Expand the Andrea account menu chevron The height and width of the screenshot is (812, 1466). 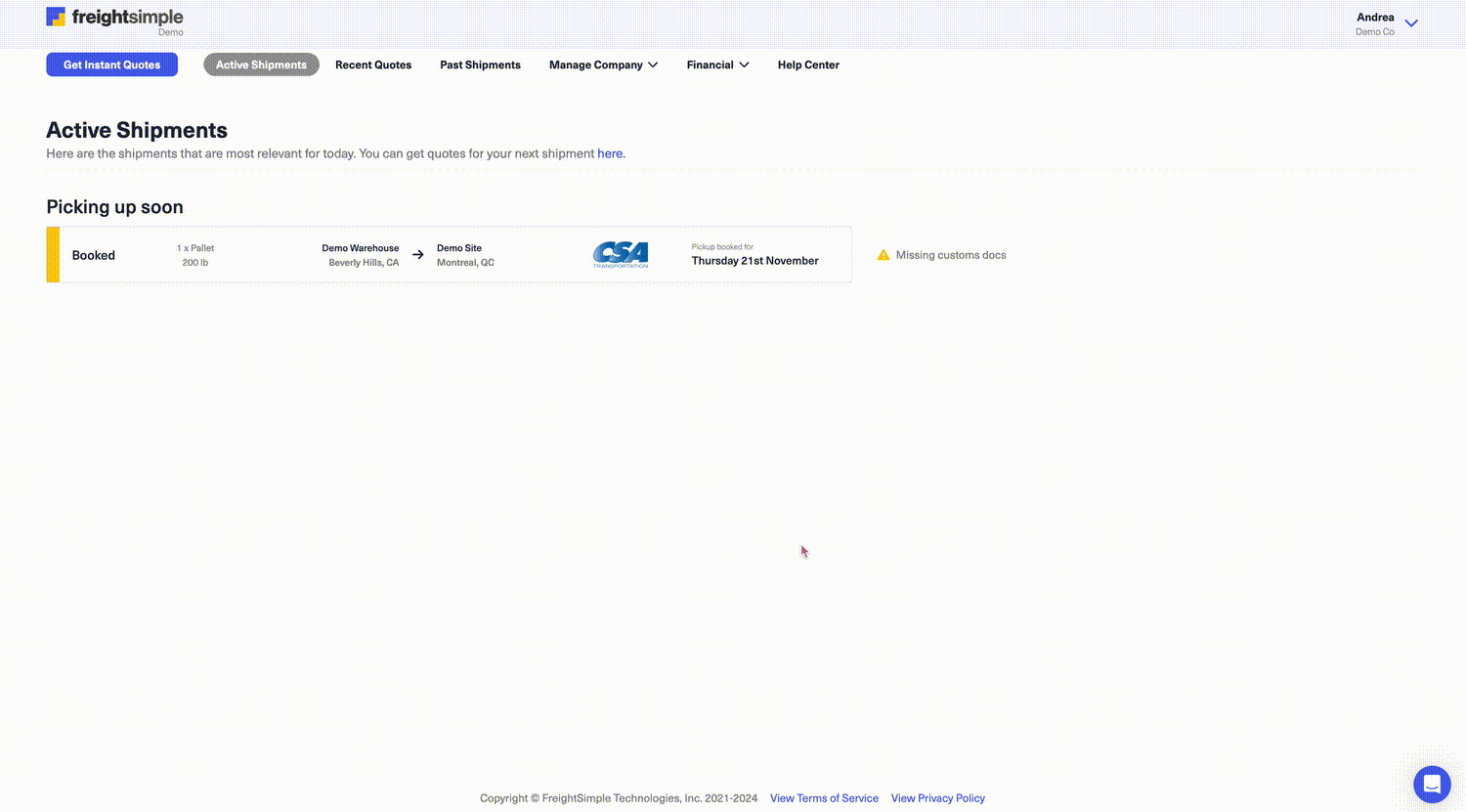[x=1410, y=23]
